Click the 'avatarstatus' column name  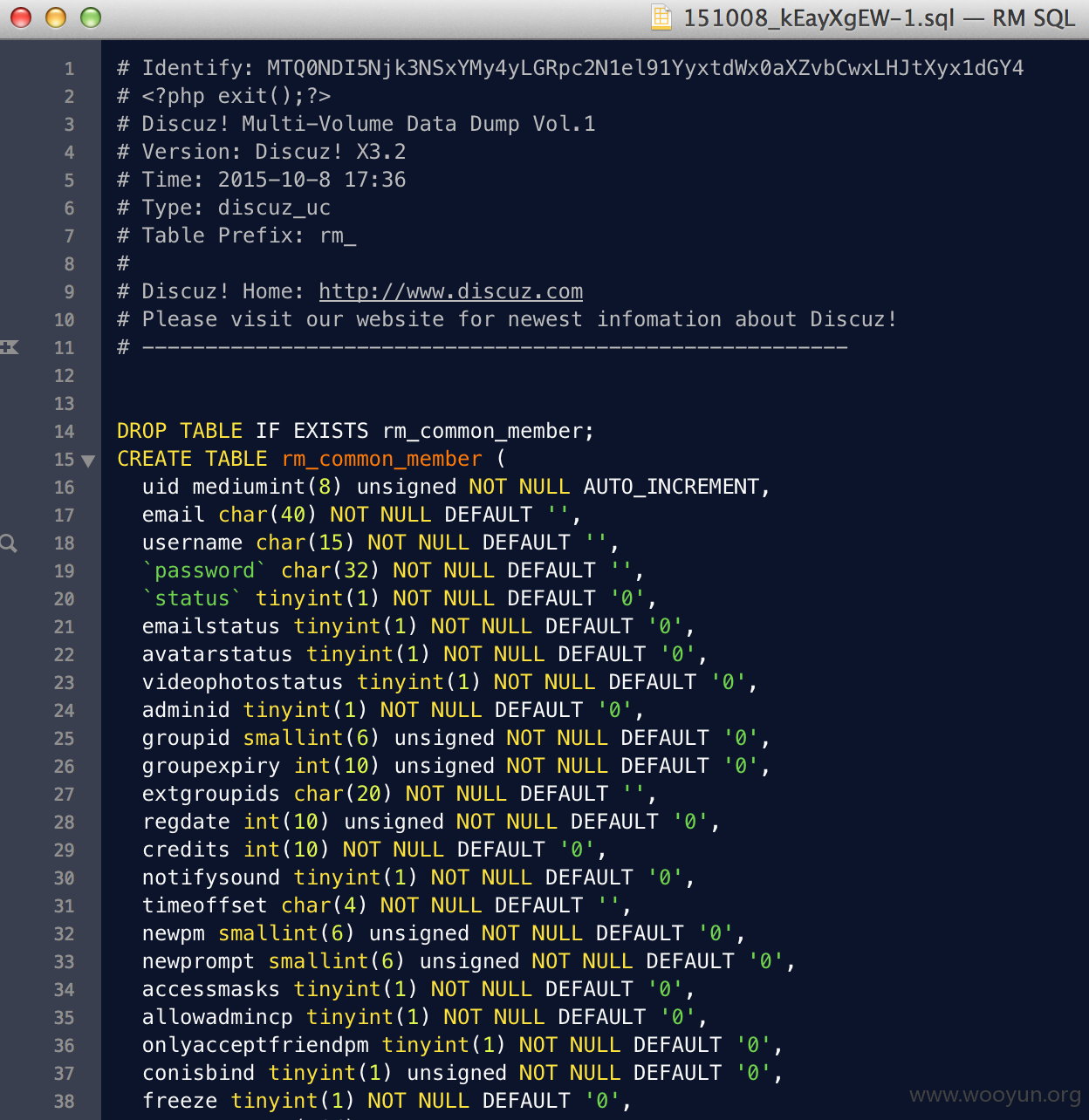(x=217, y=654)
